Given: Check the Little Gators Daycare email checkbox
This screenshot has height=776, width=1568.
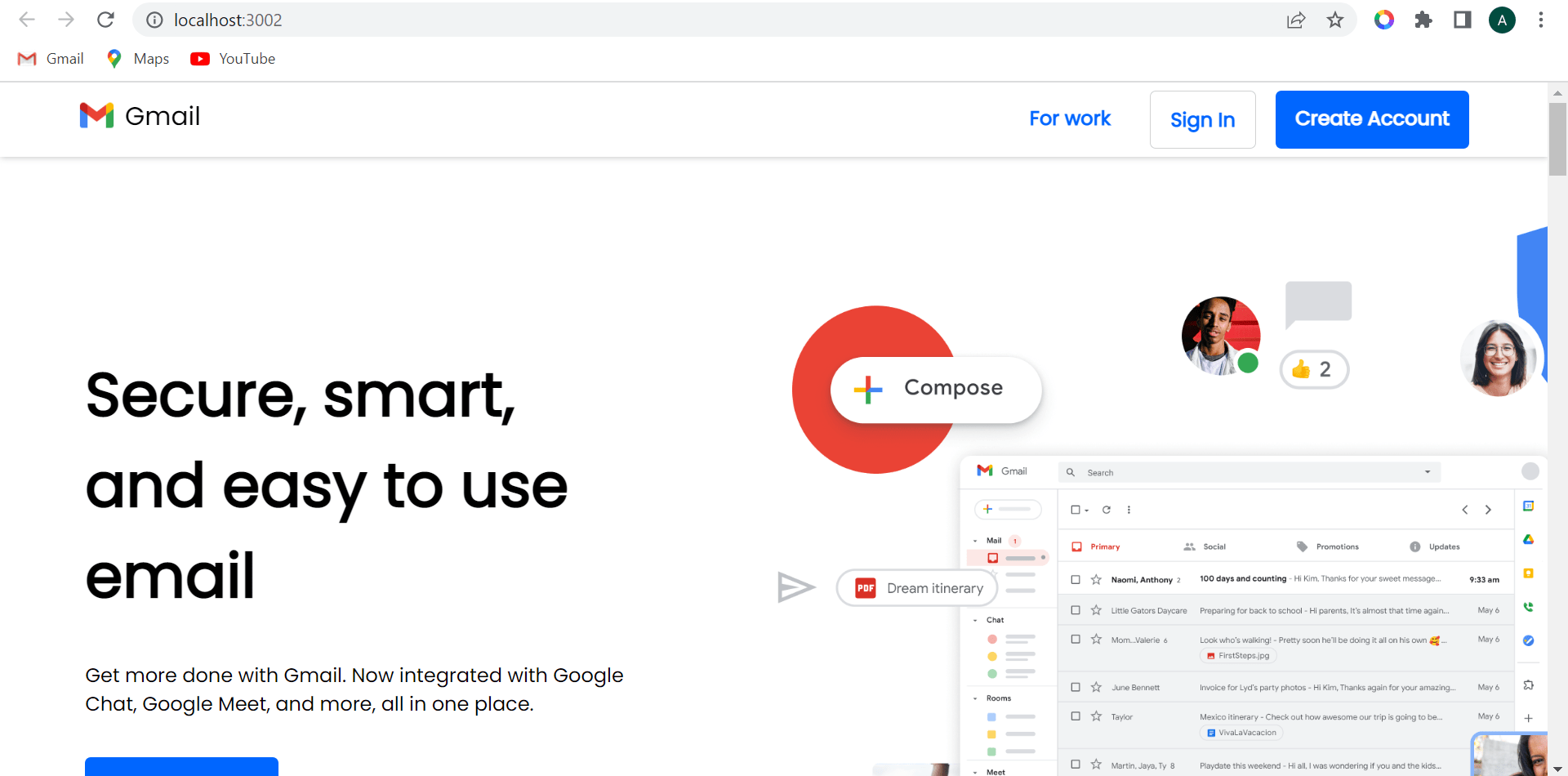Looking at the screenshot, I should coord(1076,610).
